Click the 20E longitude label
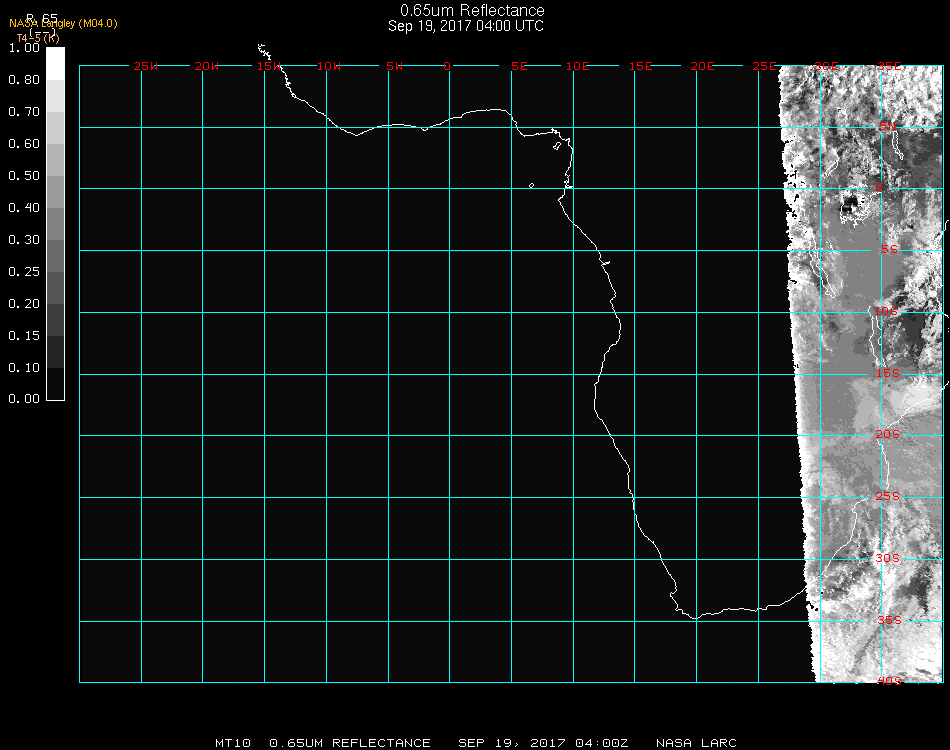Screen dimensions: 950x750 click(703, 66)
